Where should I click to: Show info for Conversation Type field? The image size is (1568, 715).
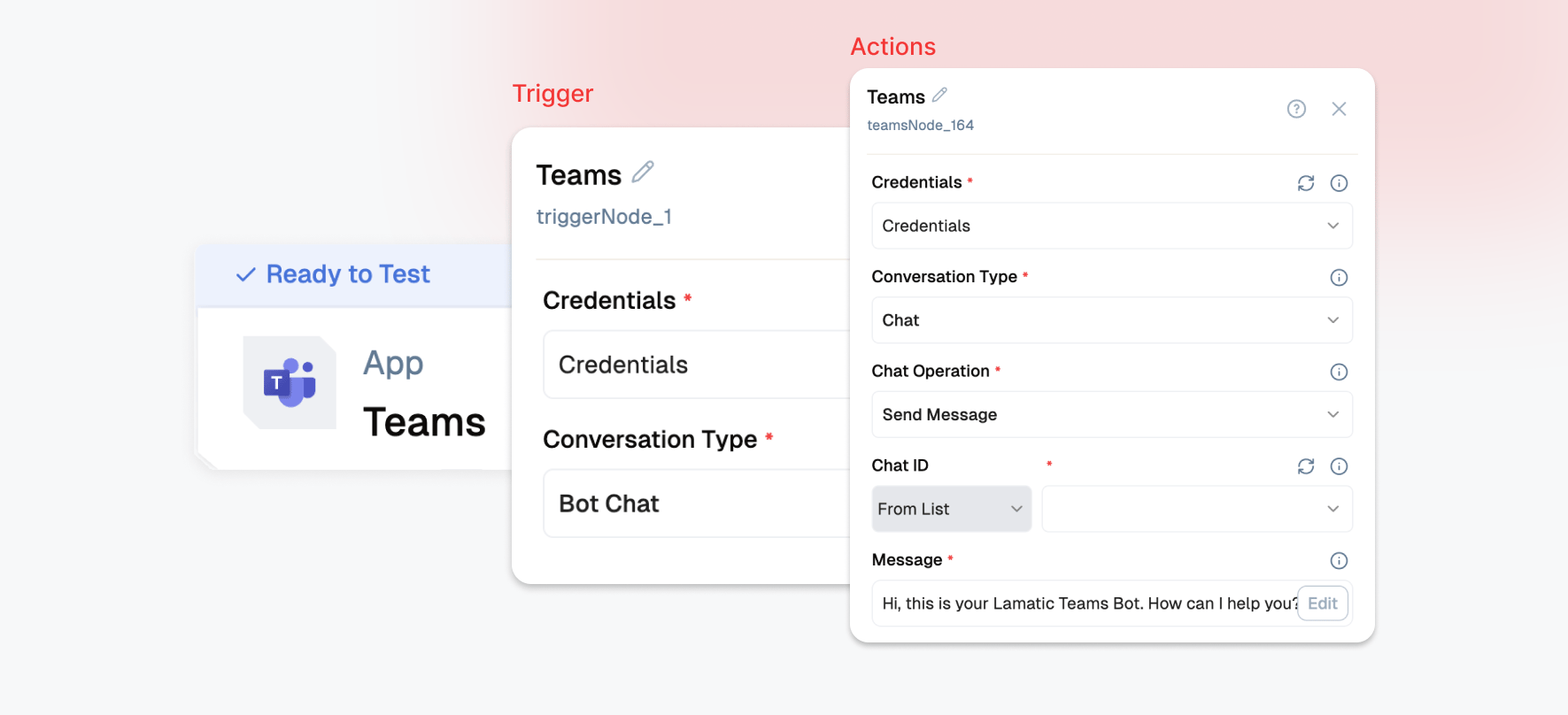click(x=1339, y=278)
